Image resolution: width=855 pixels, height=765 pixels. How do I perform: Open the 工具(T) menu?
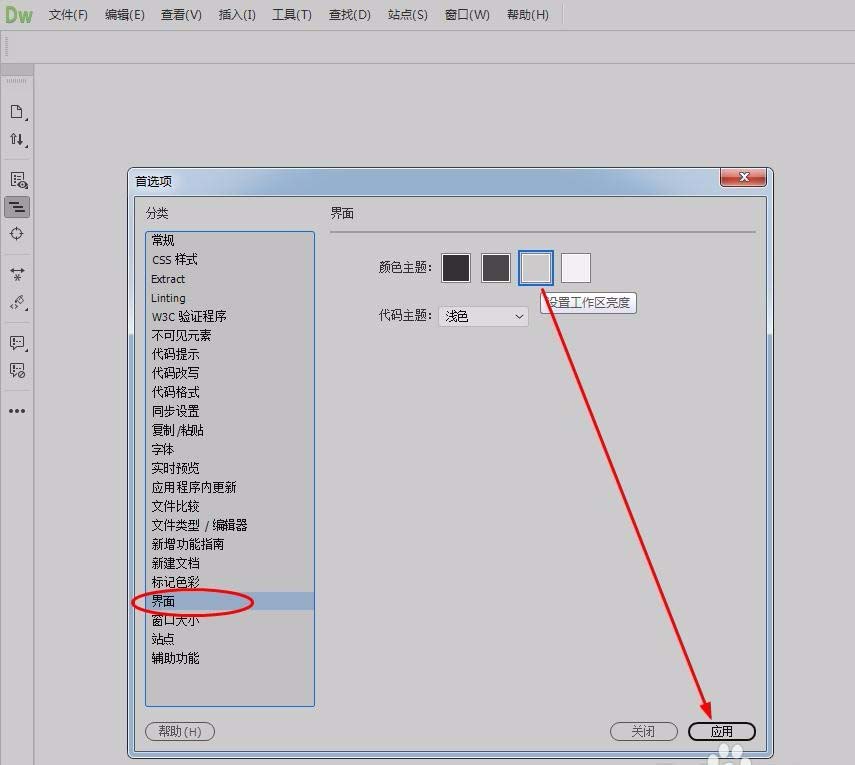[x=292, y=15]
